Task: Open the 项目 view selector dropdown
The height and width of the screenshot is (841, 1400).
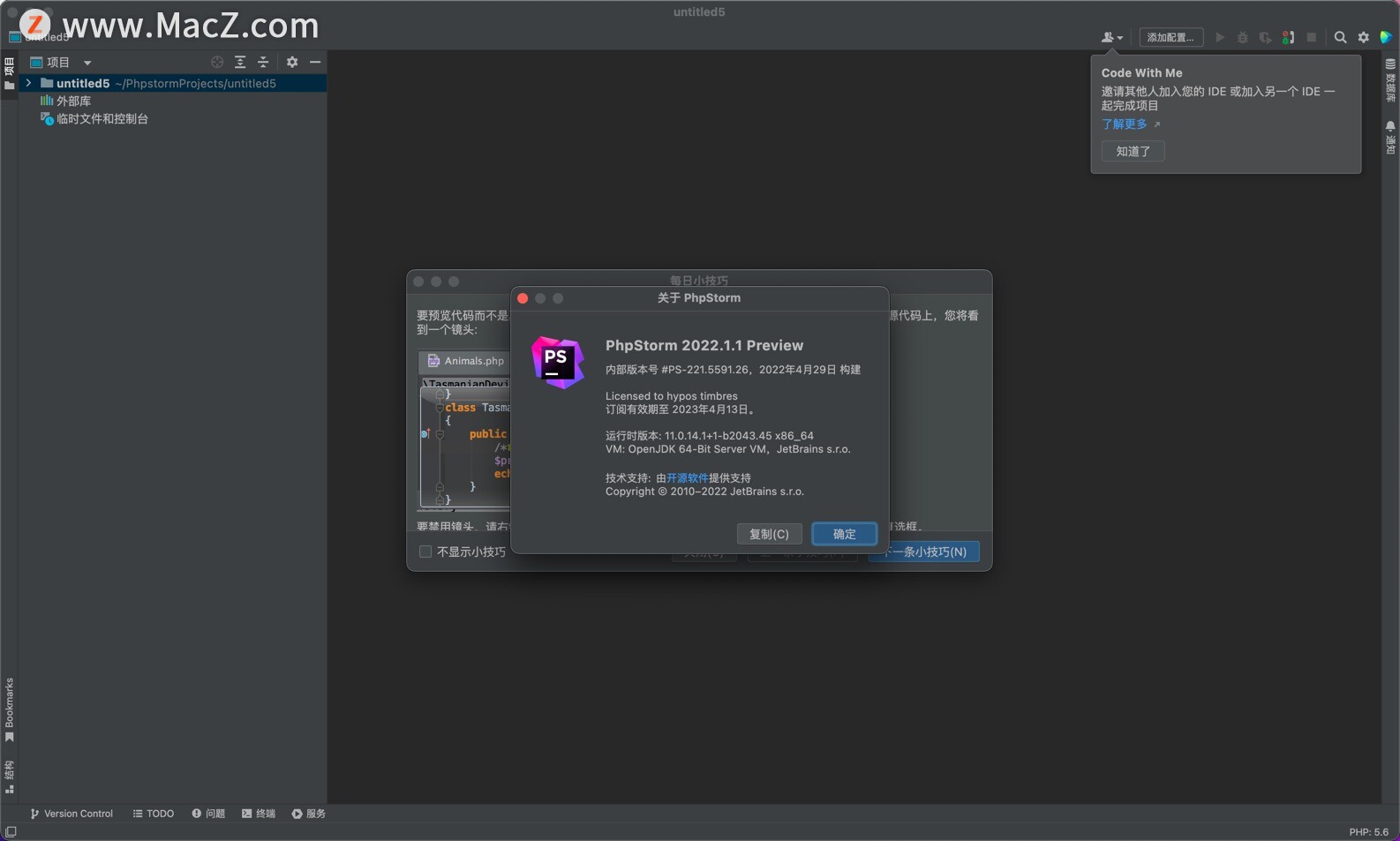Action: click(61, 62)
